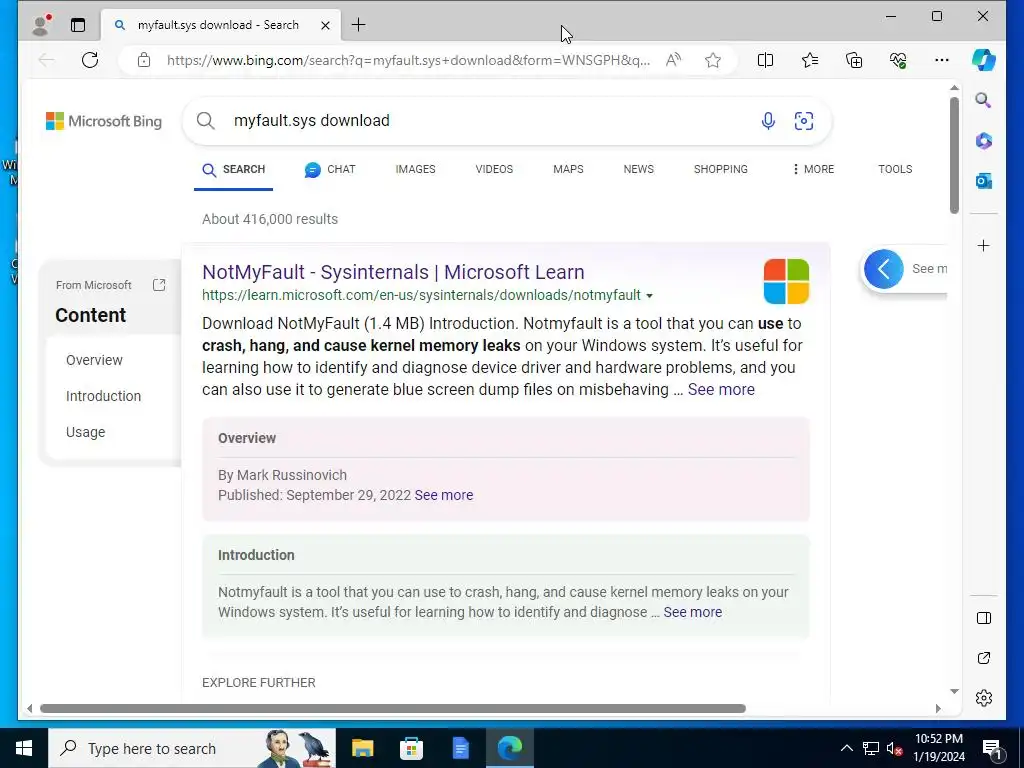The image size is (1024, 768).
Task: Jump to Introduction in Content panel
Action: [x=103, y=396]
